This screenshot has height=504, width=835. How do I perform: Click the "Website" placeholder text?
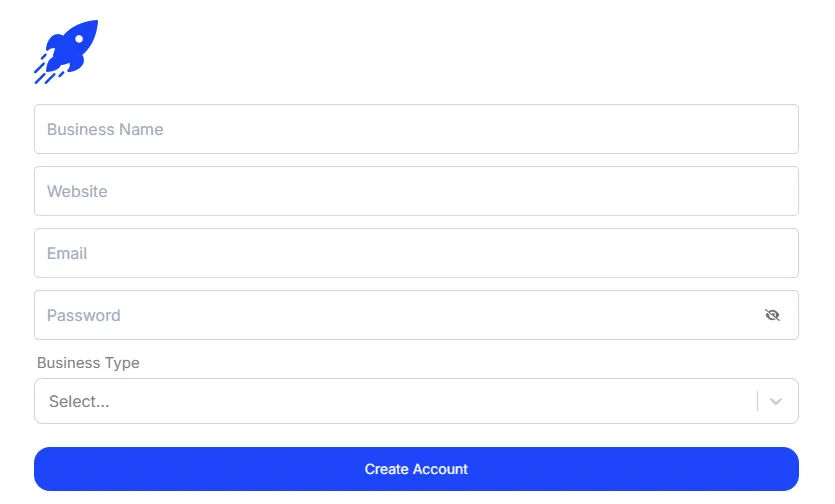[x=77, y=191]
